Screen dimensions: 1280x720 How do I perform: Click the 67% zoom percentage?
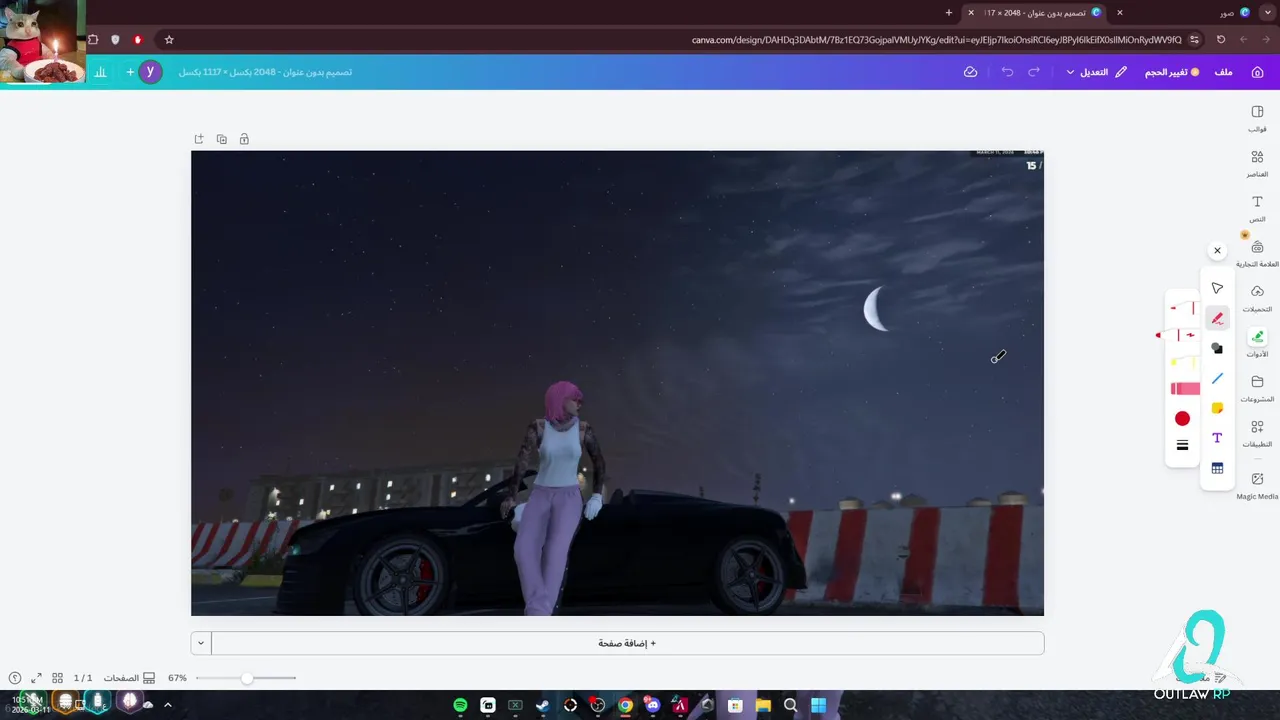[x=177, y=678]
